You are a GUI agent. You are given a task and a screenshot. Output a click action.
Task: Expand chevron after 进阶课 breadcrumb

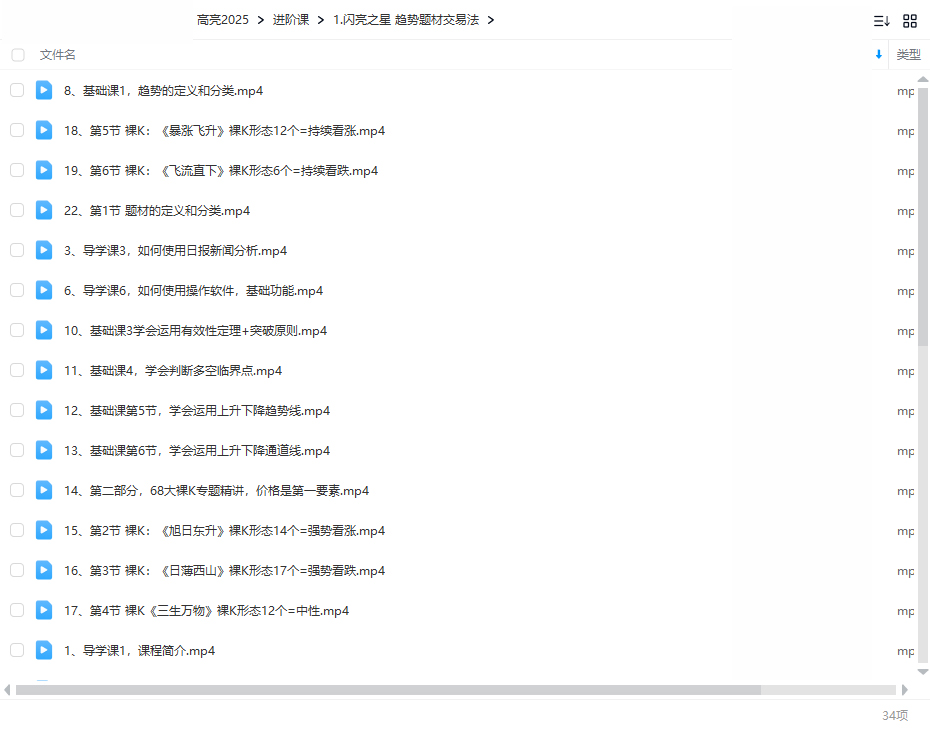[x=320, y=20]
